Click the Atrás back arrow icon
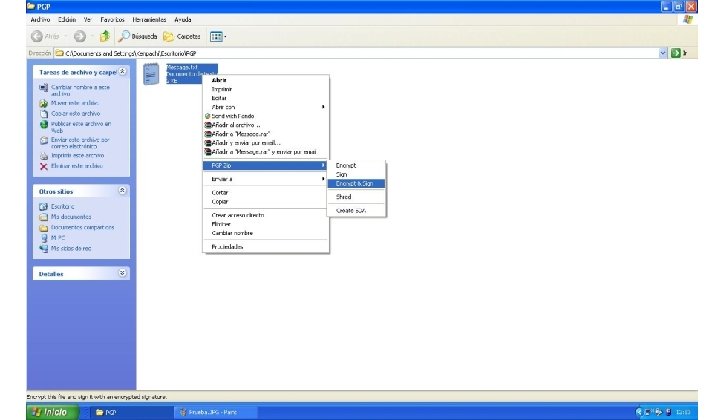 [x=37, y=36]
